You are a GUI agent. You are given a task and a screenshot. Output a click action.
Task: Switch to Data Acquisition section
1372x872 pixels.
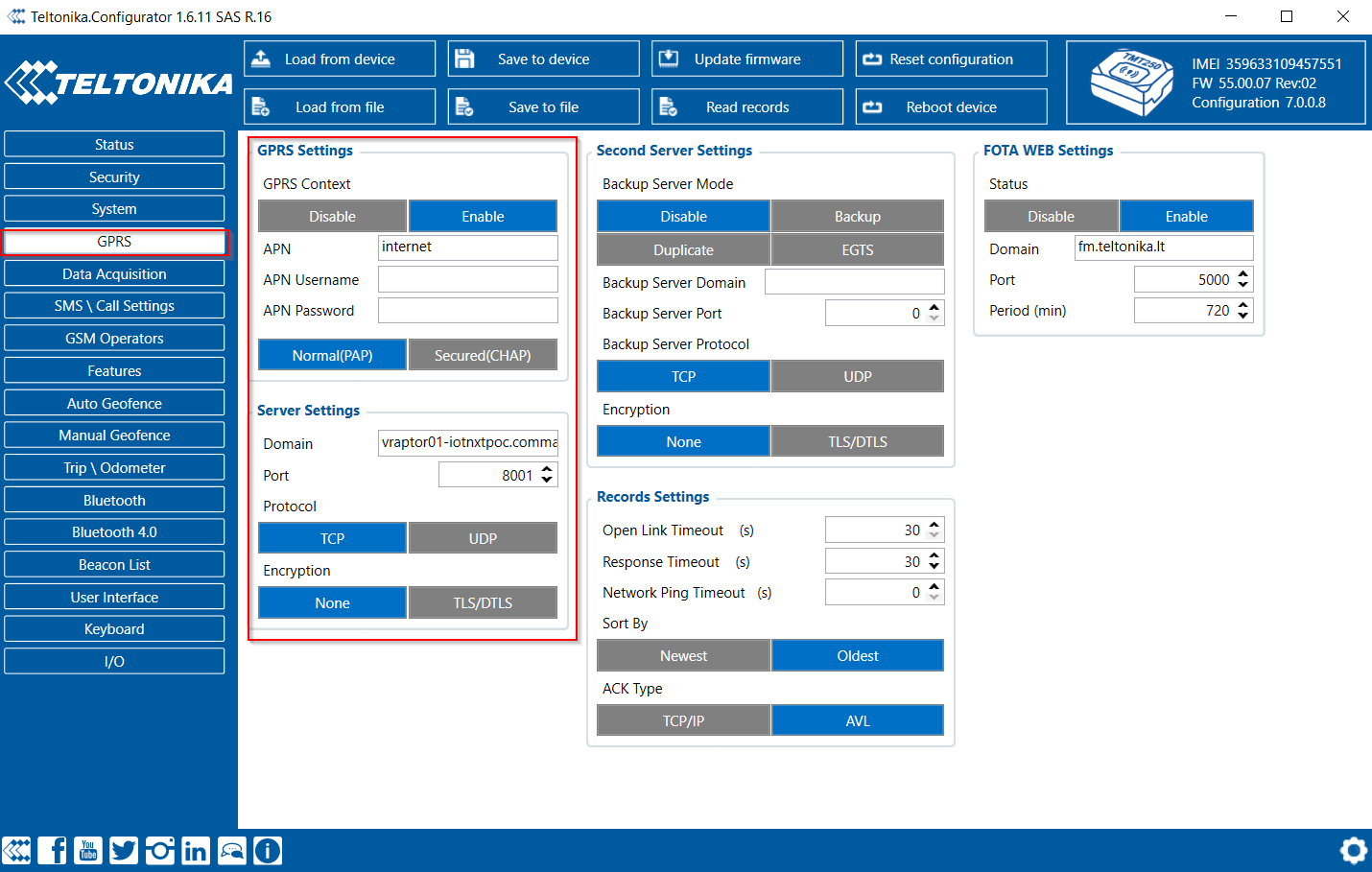click(114, 273)
